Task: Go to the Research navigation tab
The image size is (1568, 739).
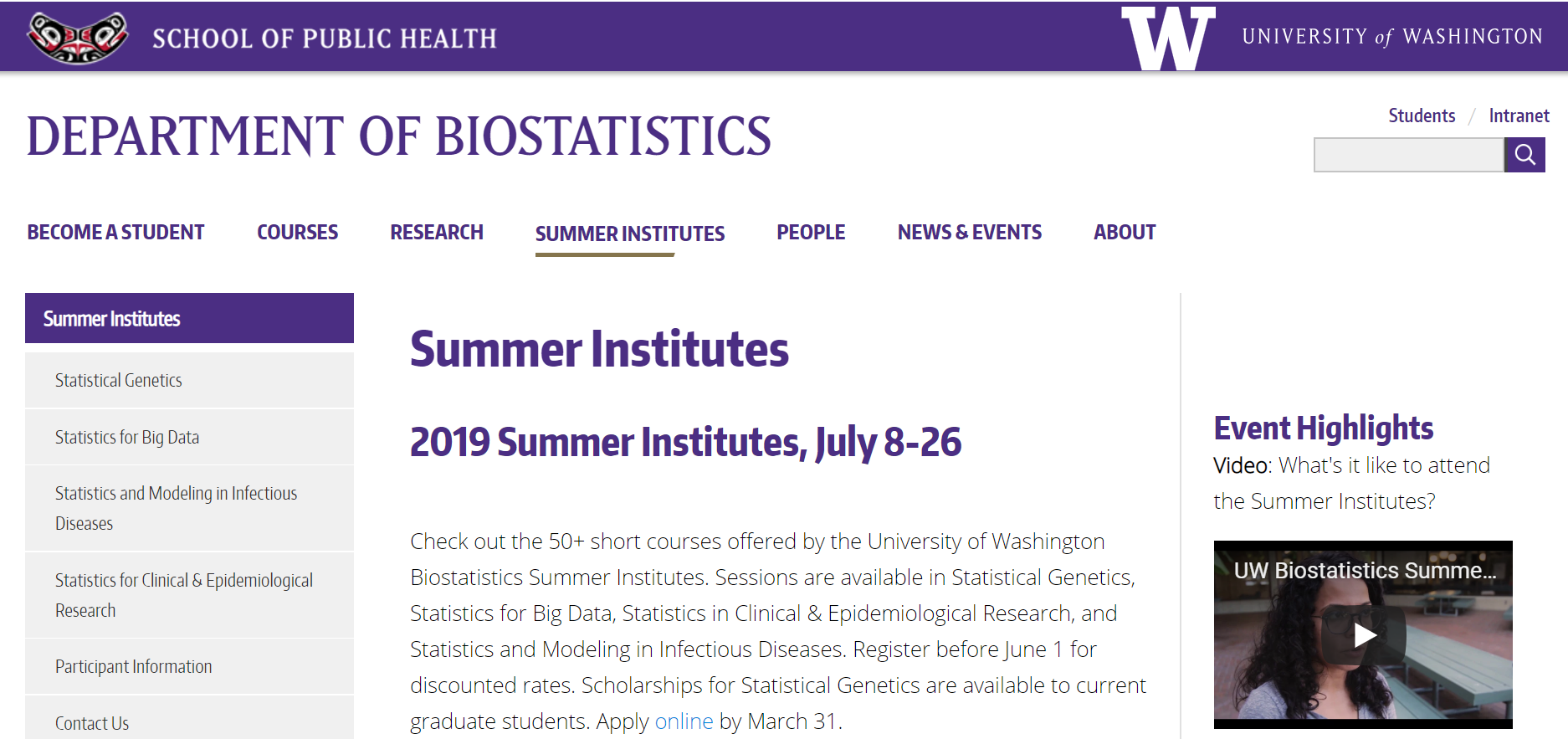Action: (x=437, y=232)
